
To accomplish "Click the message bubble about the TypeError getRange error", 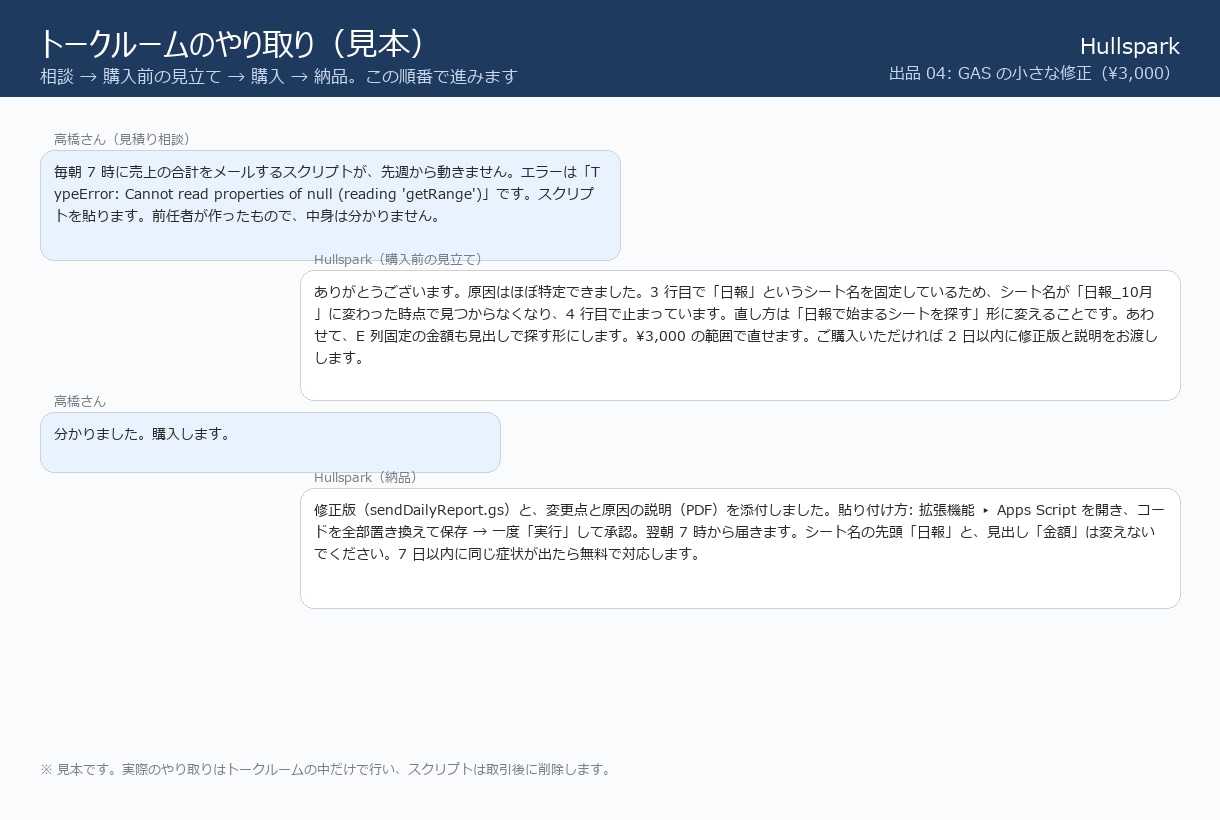I will pos(330,205).
